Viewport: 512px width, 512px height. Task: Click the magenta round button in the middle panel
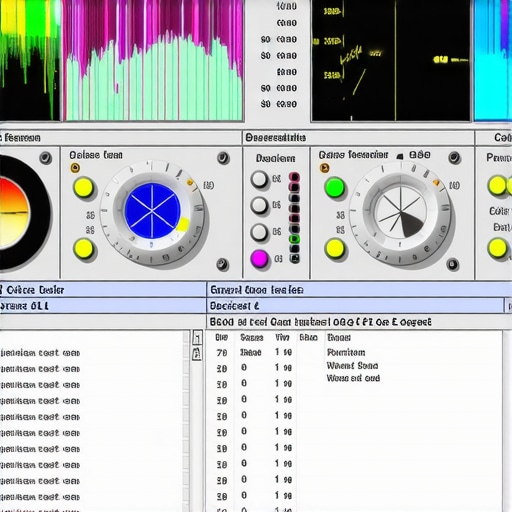(259, 259)
